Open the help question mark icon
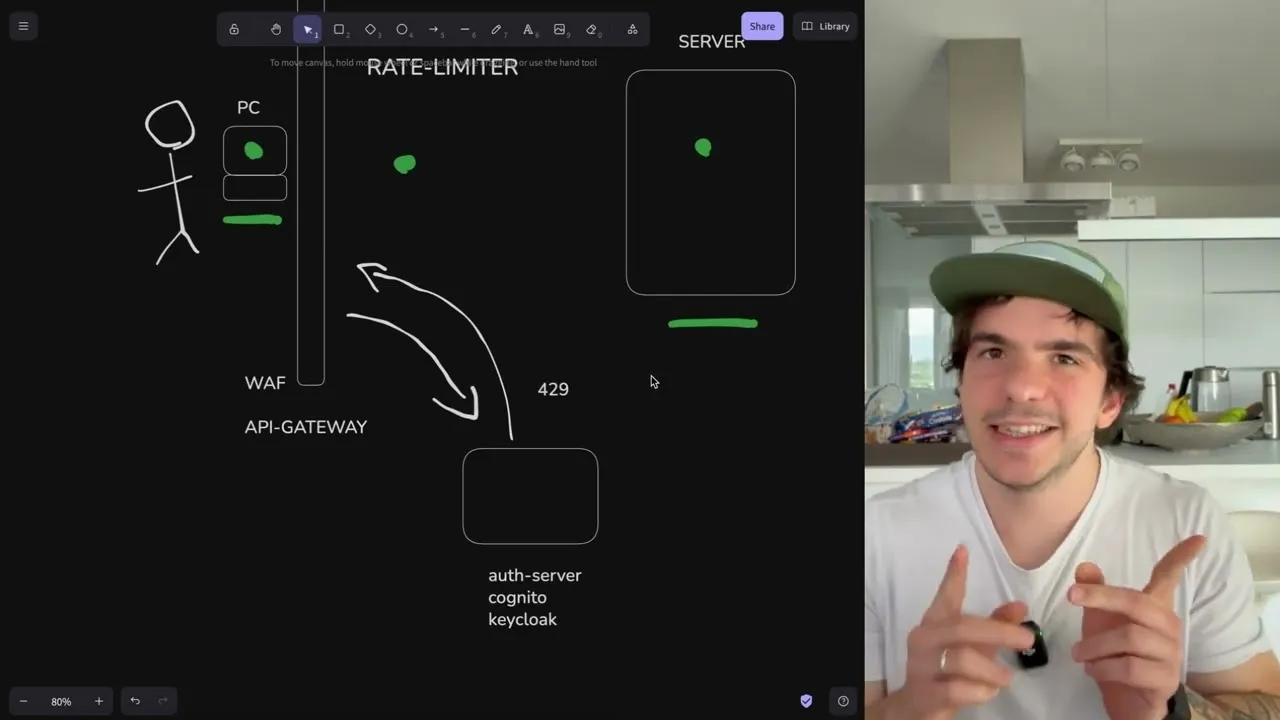This screenshot has width=1280, height=720. click(843, 701)
